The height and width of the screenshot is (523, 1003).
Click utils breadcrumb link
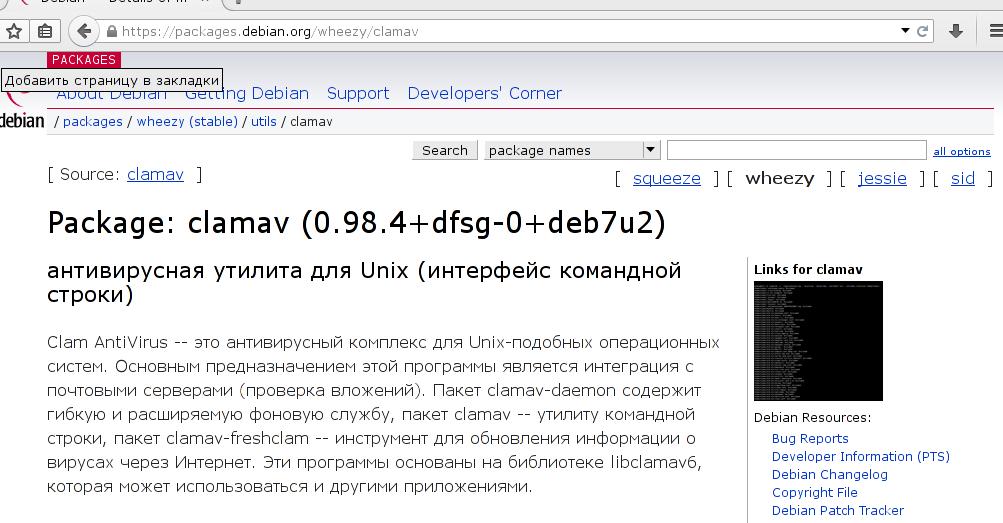click(x=264, y=121)
